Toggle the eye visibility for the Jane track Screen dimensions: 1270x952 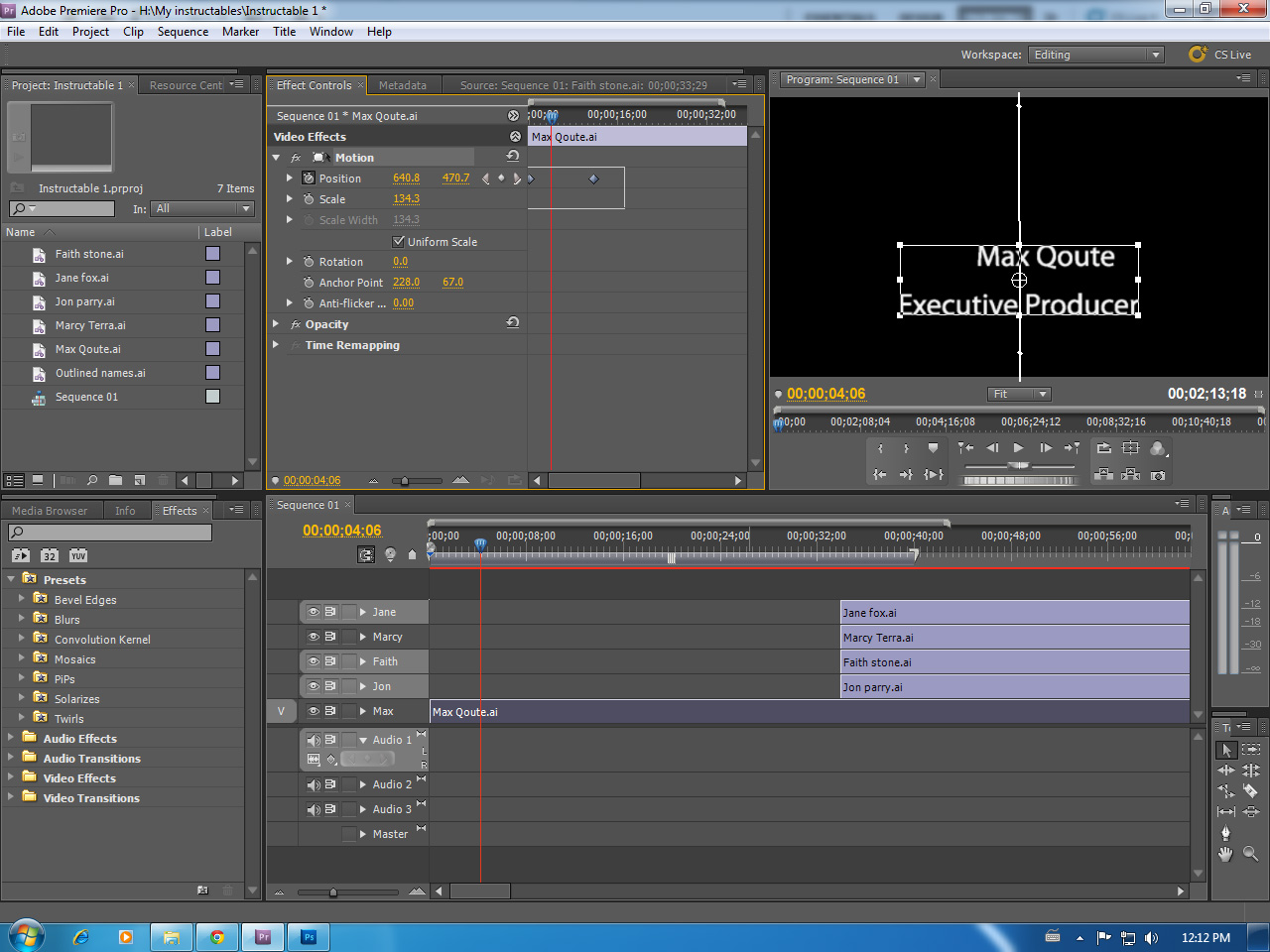tap(314, 612)
